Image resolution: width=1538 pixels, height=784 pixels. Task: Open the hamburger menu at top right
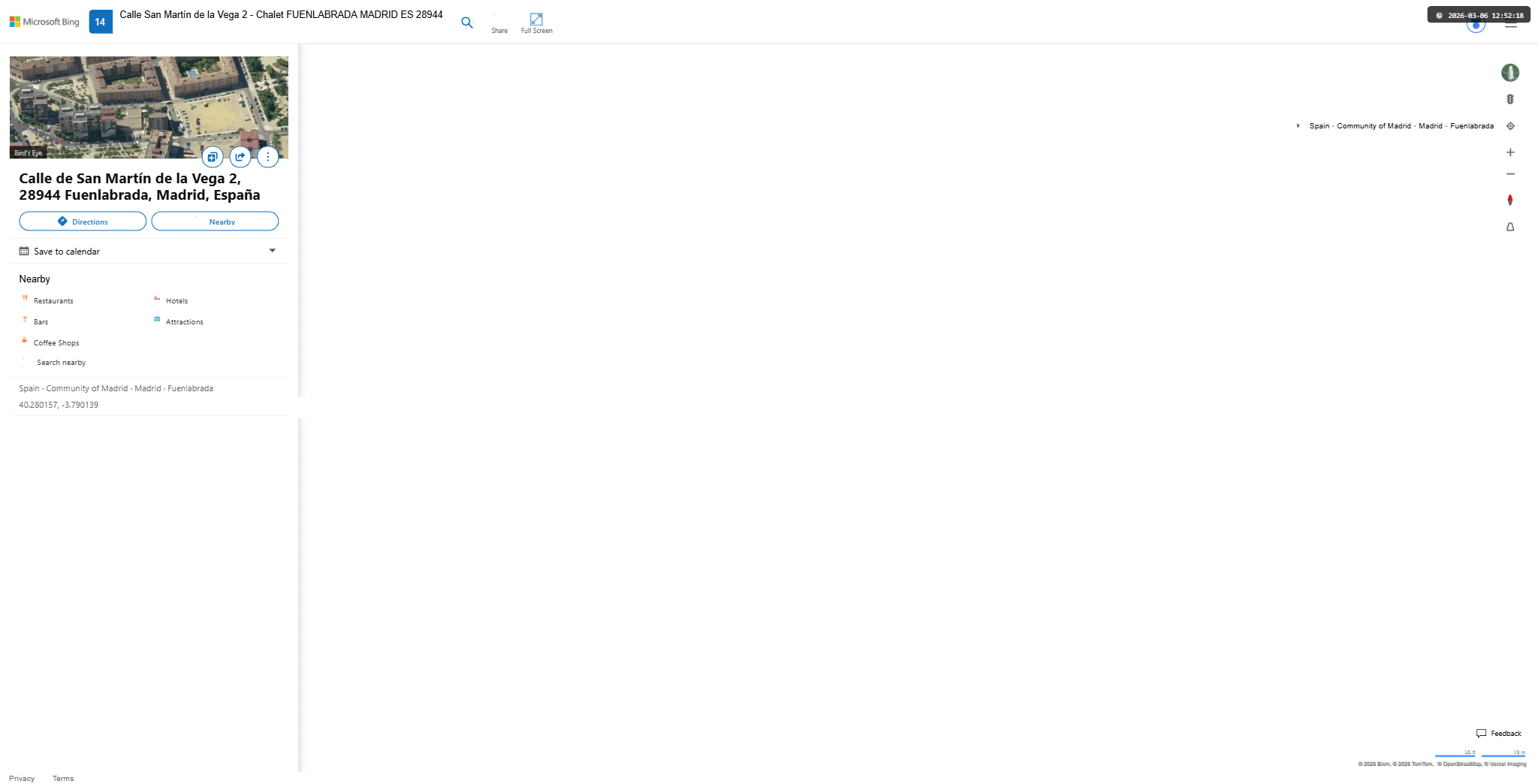[1511, 25]
